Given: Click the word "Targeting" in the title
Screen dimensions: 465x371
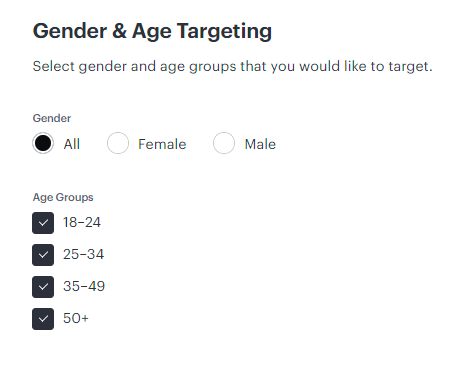Looking at the screenshot, I should coord(224,32).
